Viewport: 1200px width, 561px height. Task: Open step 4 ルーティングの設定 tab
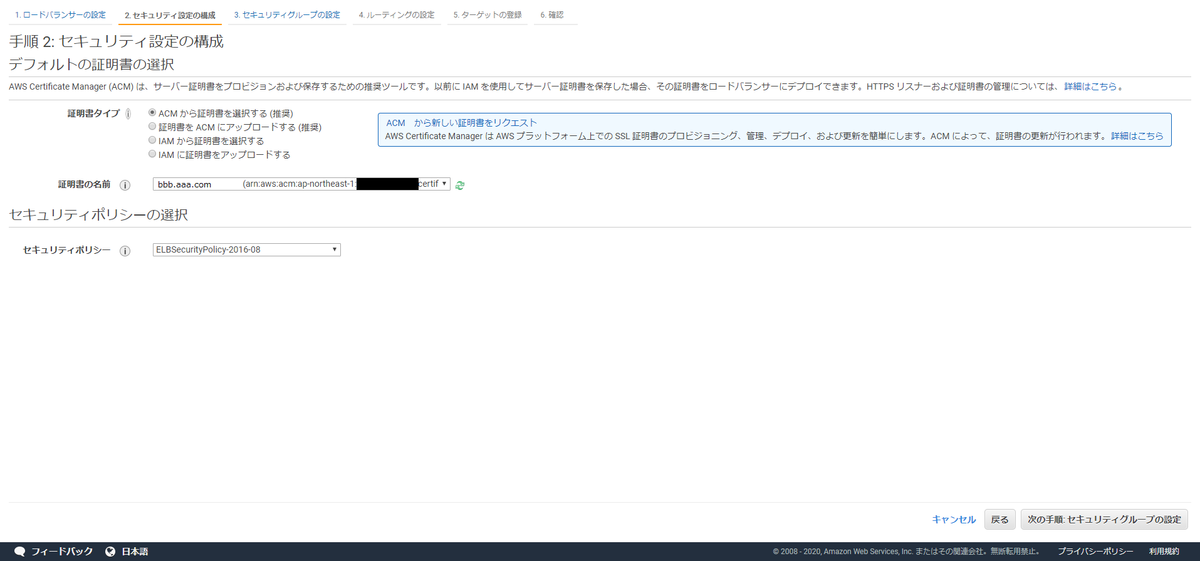(x=396, y=15)
